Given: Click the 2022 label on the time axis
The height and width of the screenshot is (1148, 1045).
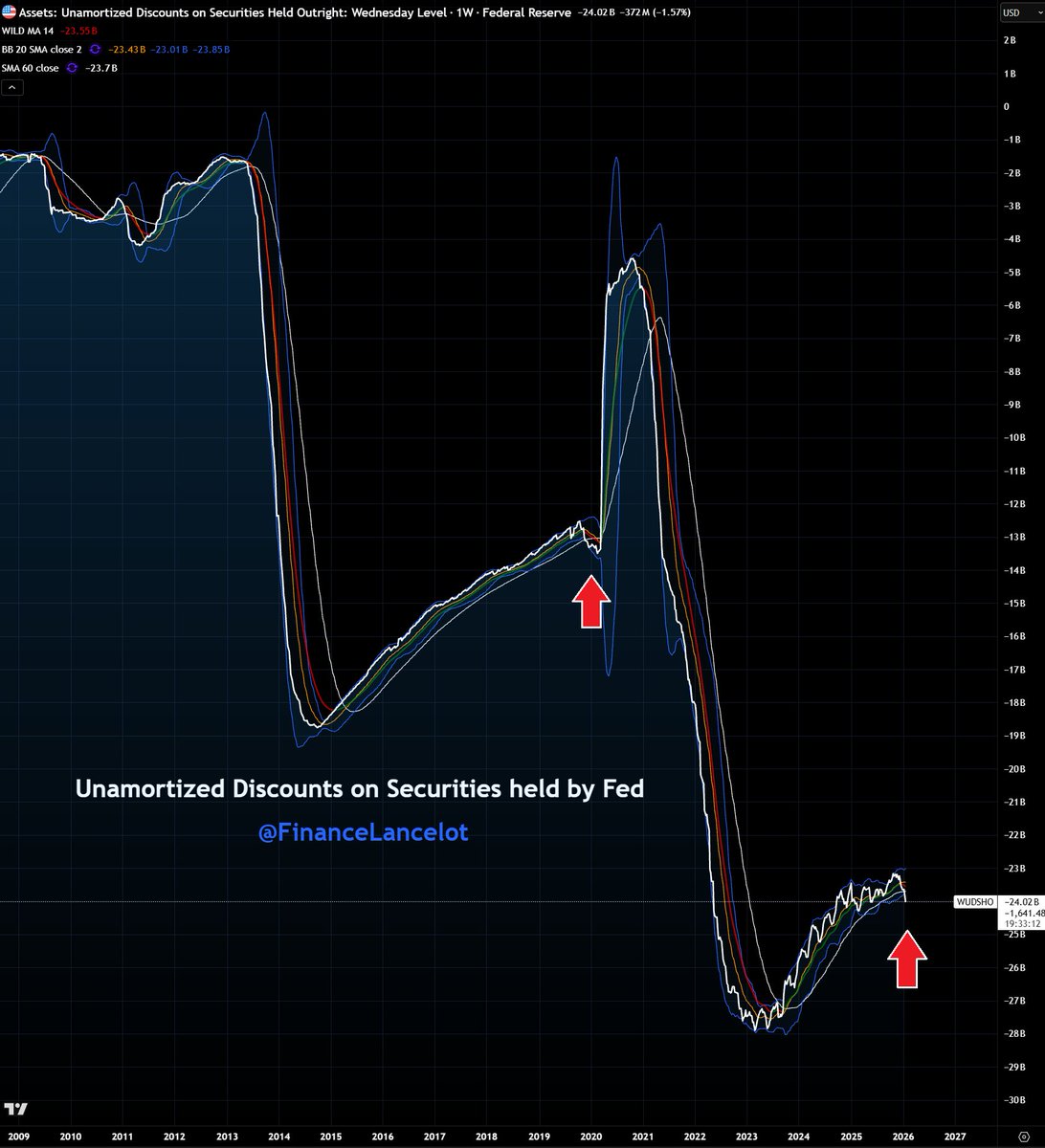Looking at the screenshot, I should coord(696,1137).
